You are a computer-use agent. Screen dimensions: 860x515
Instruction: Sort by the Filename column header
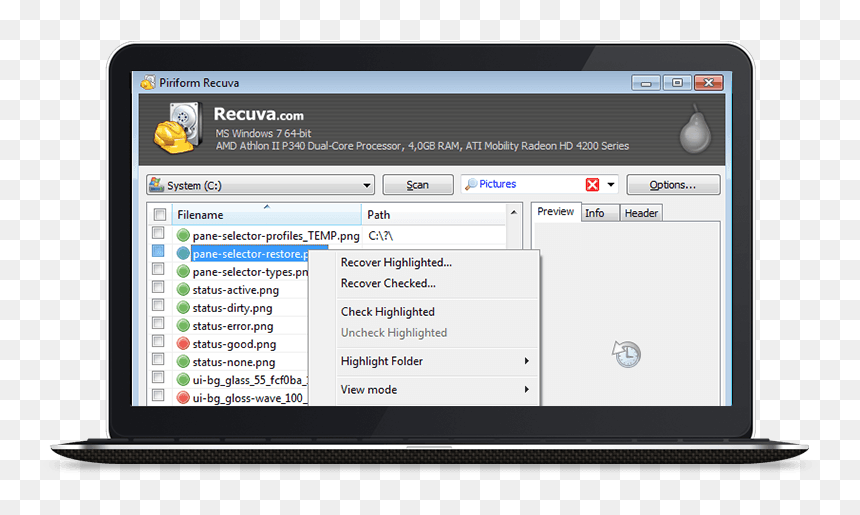click(267, 214)
